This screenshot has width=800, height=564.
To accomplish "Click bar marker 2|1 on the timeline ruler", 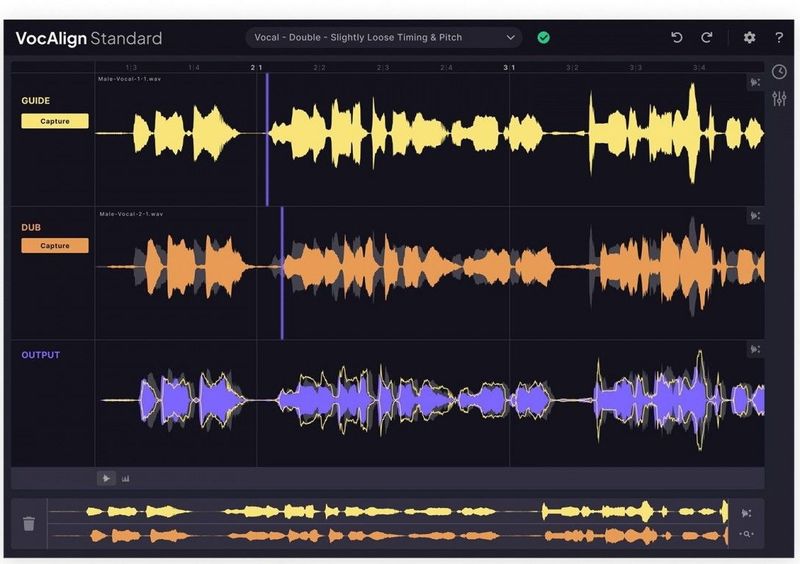I will click(256, 67).
